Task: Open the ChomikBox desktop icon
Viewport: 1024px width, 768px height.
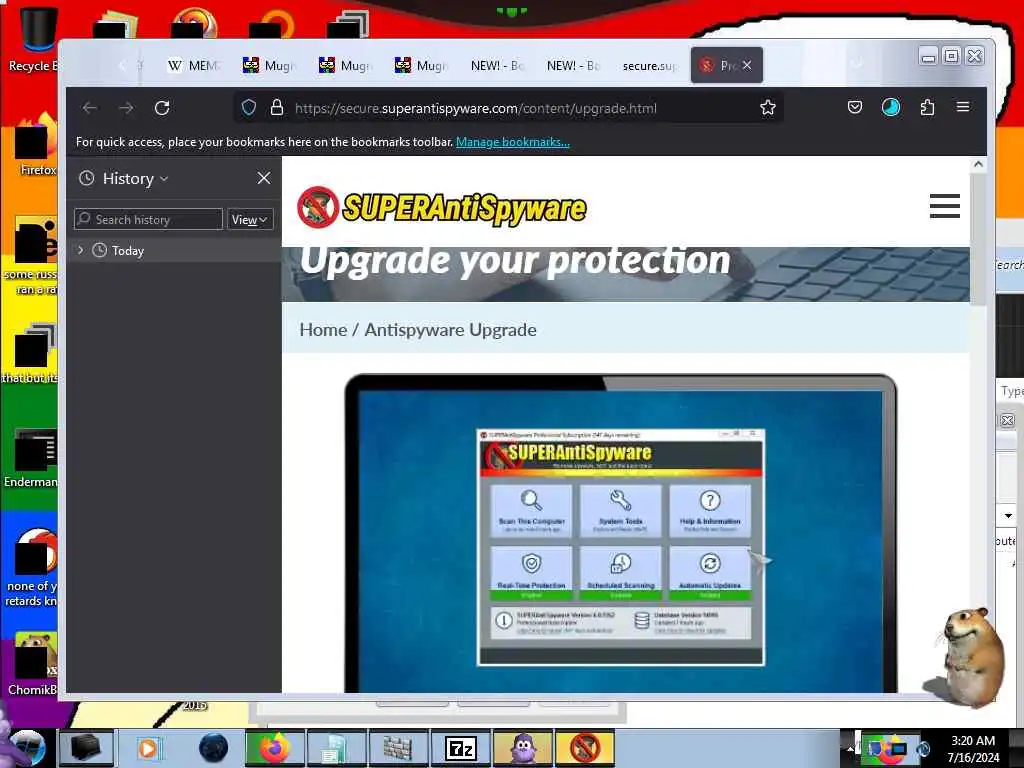Action: coord(33,665)
